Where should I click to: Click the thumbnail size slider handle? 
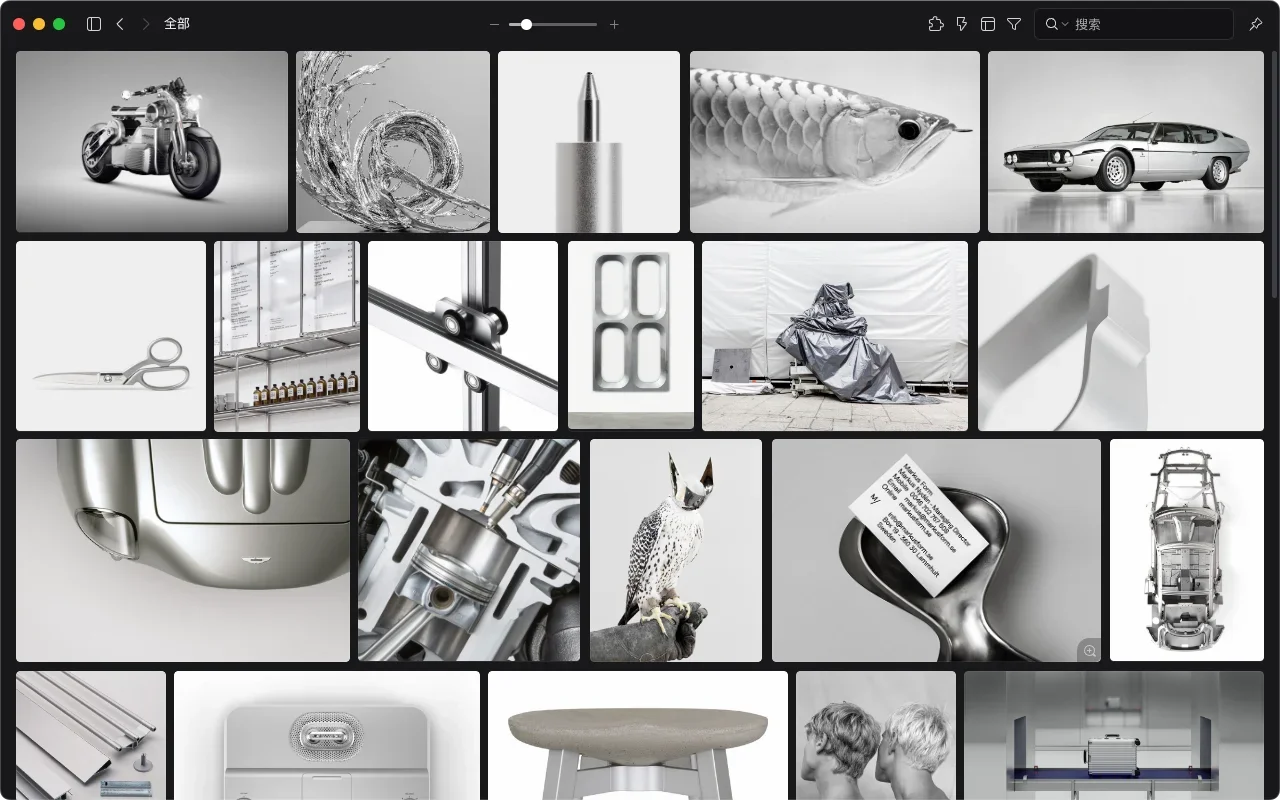[526, 24]
